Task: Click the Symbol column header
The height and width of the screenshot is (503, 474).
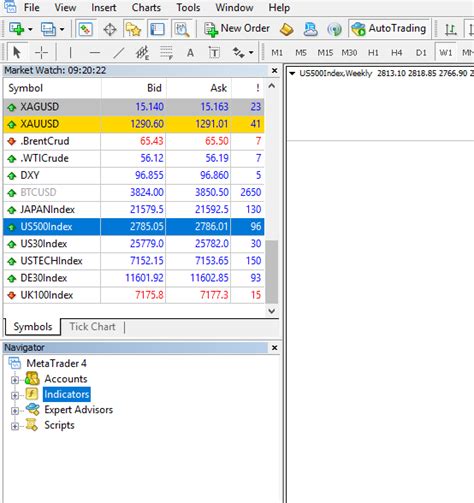Action: [x=52, y=88]
